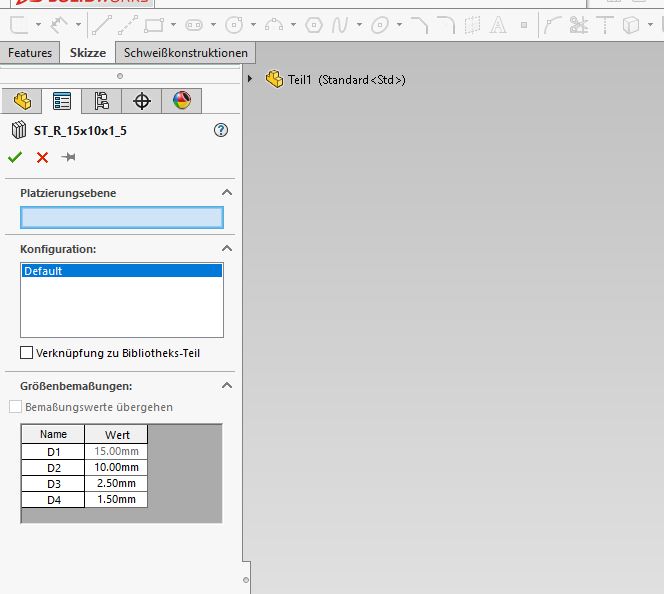
Task: Select the solid Line tool
Action: 102,25
